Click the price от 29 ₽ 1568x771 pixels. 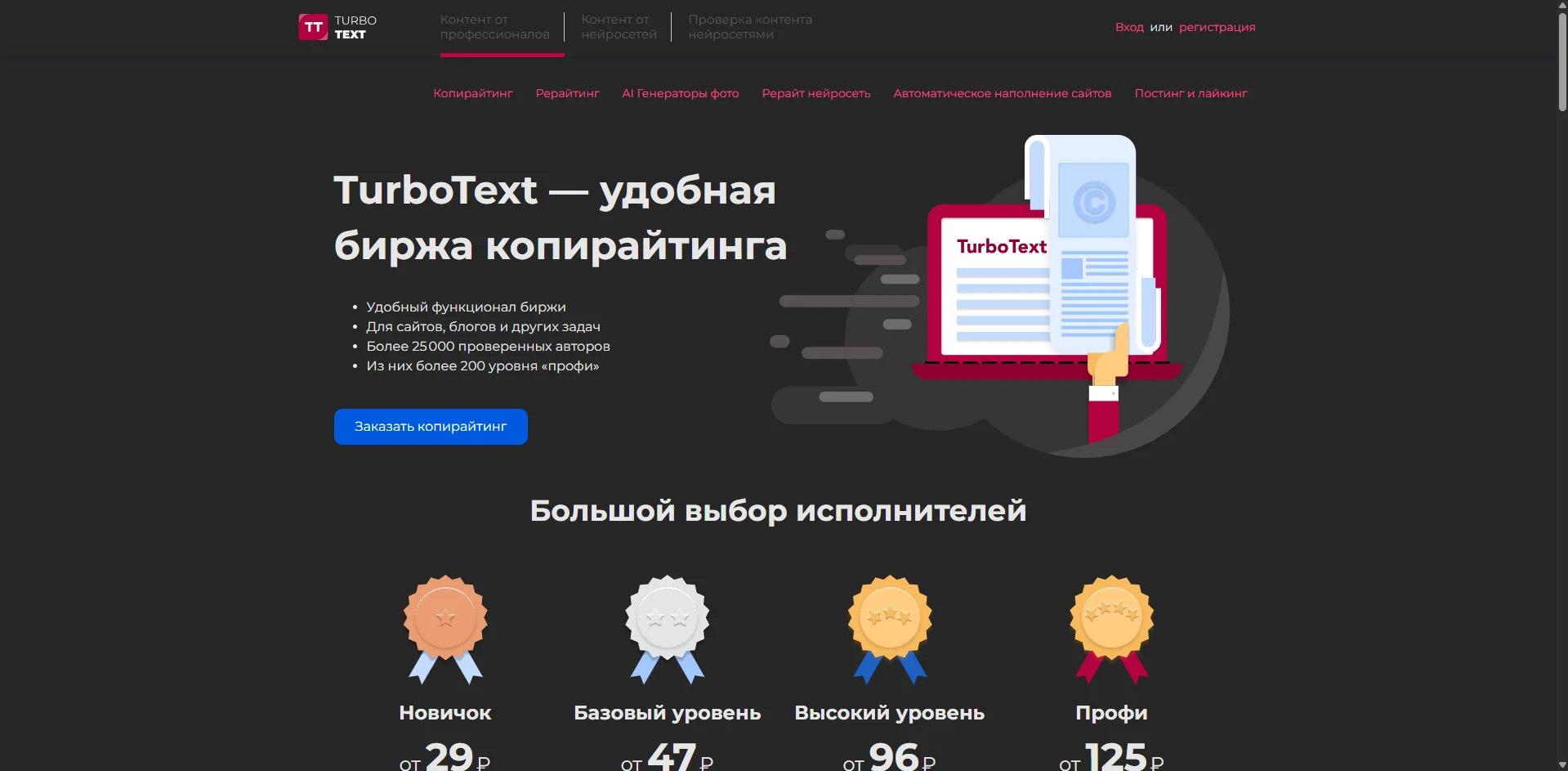click(445, 756)
